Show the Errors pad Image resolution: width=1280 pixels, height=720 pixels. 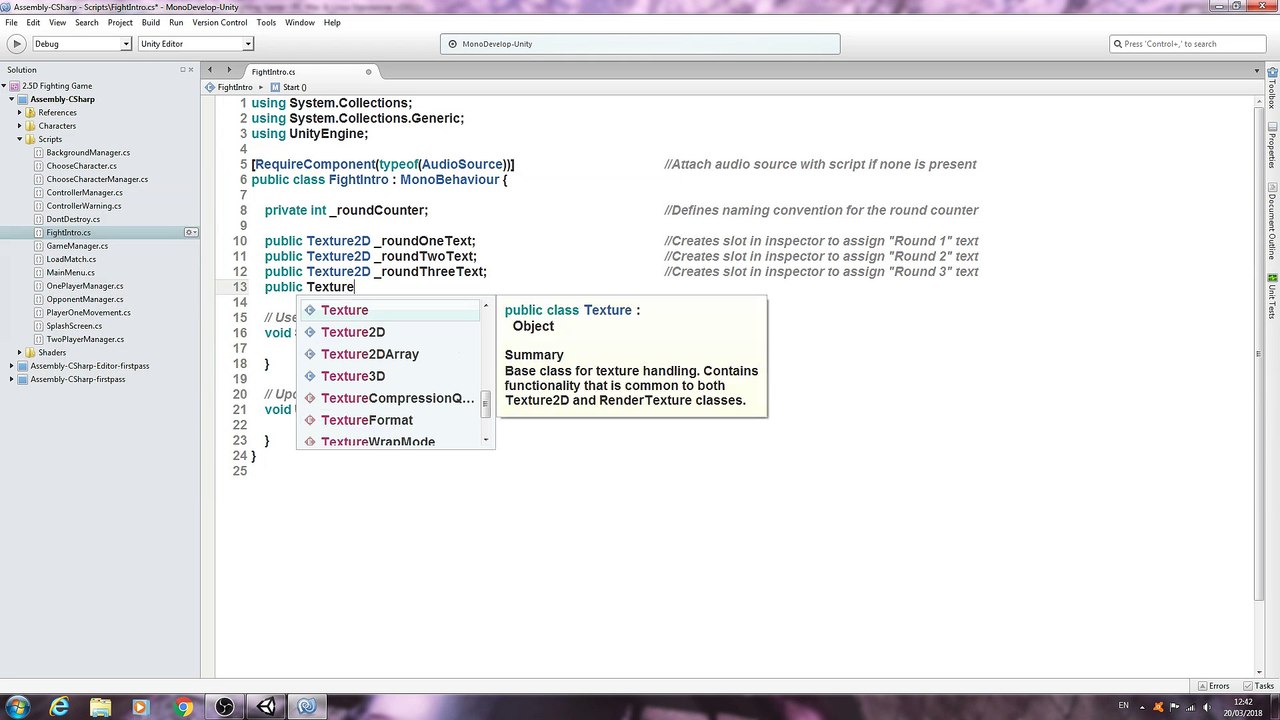point(1213,686)
